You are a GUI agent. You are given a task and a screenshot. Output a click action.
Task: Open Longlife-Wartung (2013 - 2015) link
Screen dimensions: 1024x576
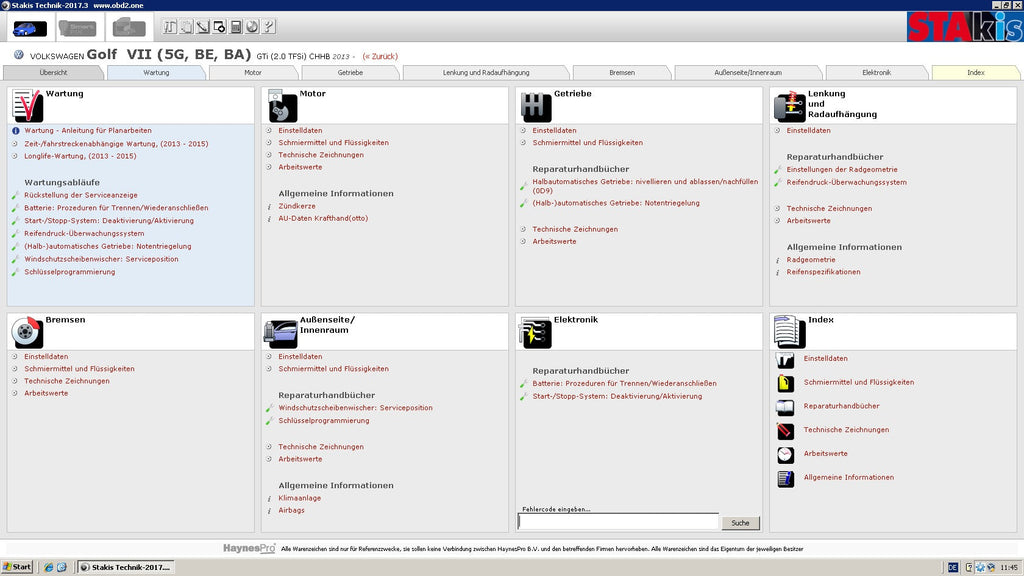coord(80,156)
